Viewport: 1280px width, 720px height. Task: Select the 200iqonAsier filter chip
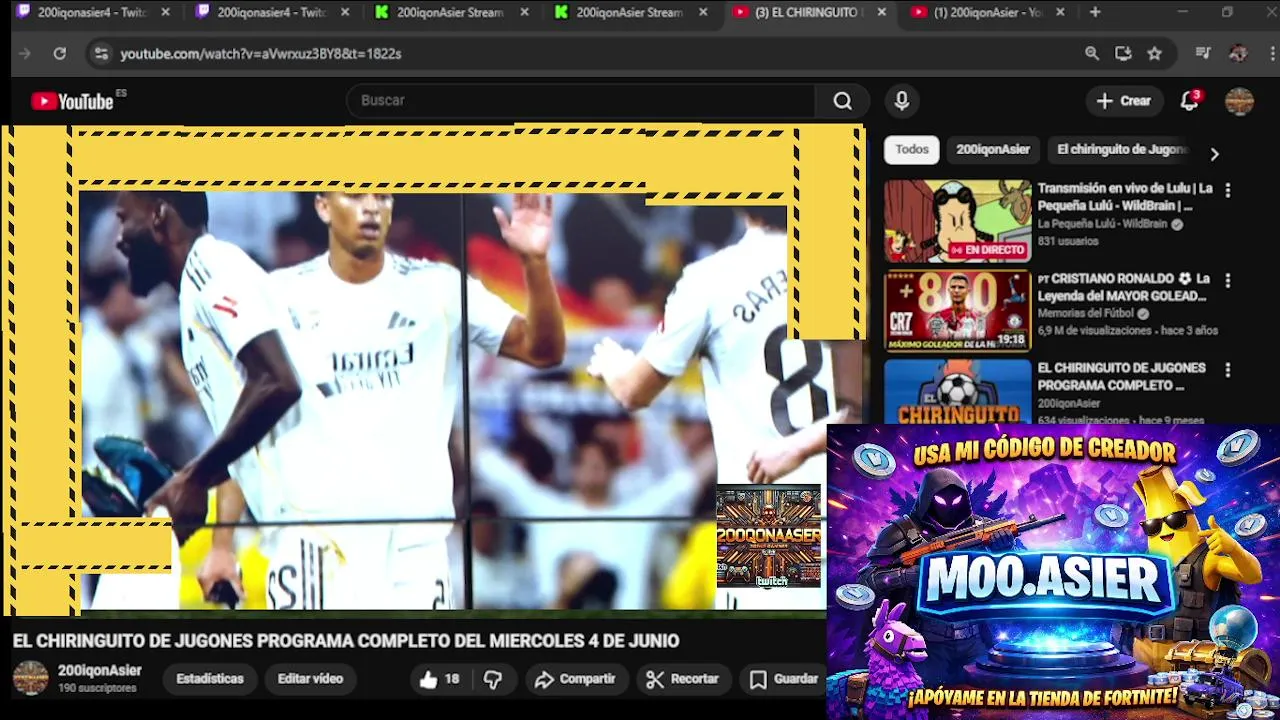pos(993,150)
